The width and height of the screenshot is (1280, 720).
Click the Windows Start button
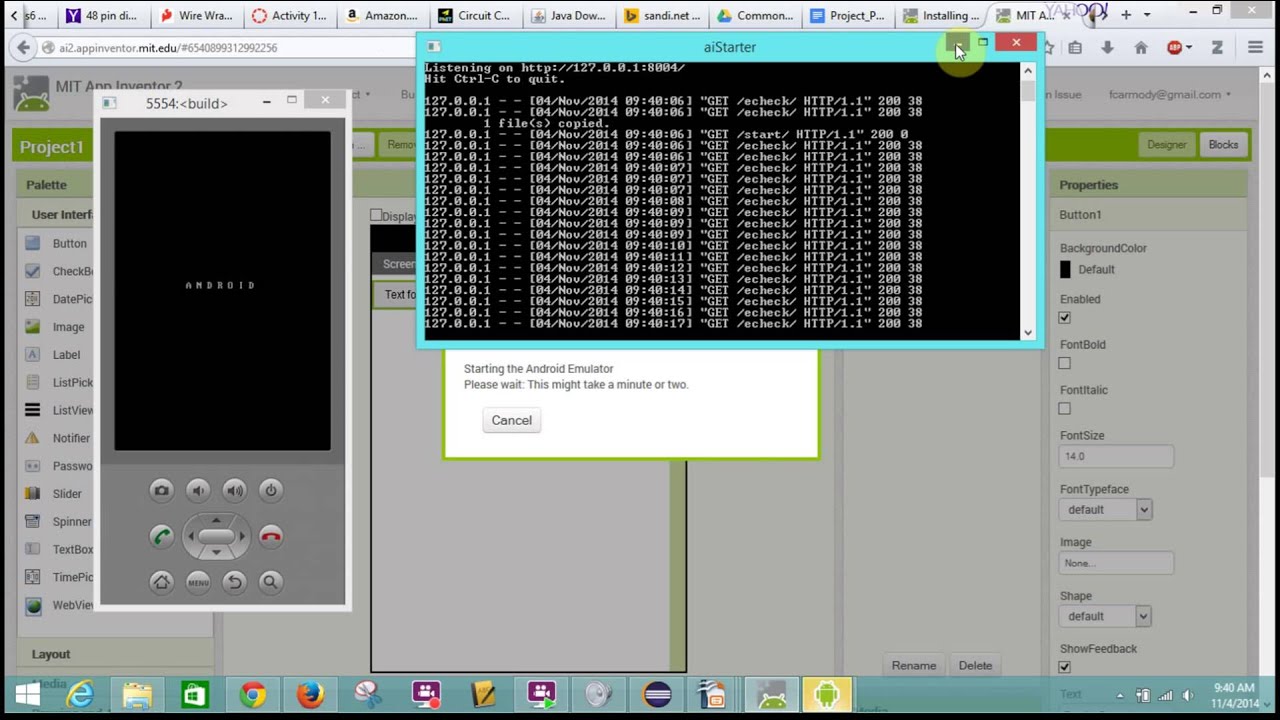26,694
